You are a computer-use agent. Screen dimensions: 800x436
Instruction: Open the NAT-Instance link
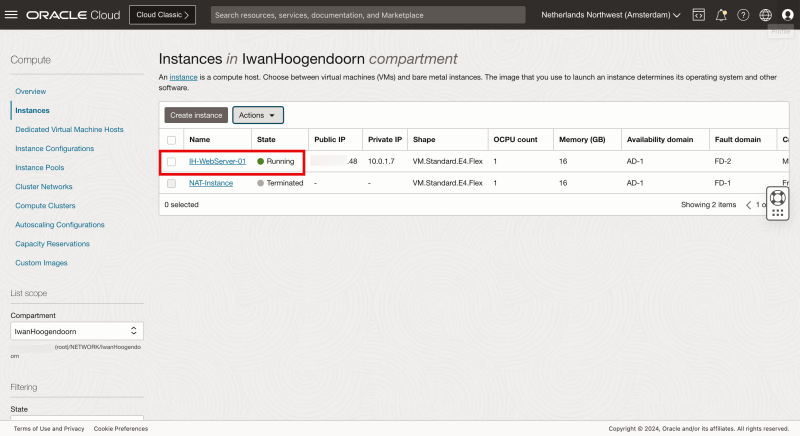[211, 183]
